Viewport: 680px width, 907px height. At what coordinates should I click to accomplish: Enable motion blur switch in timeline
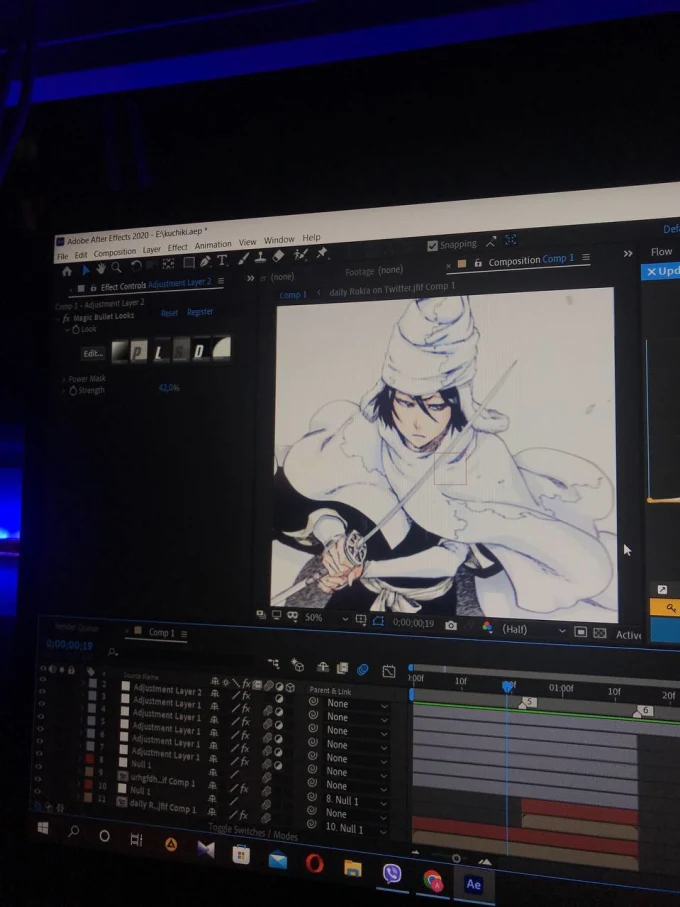[x=362, y=668]
